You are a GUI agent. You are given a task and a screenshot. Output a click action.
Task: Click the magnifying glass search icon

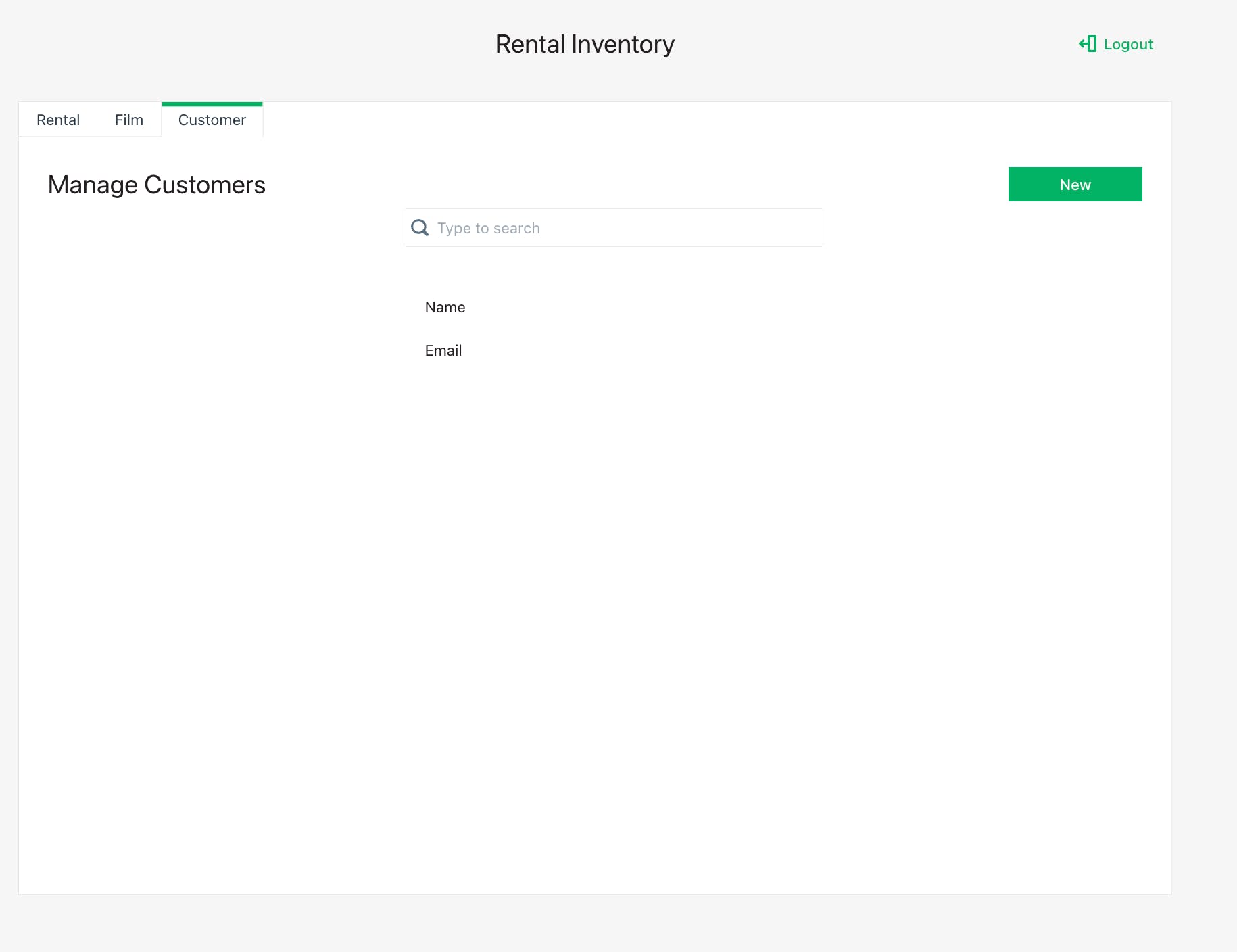tap(420, 228)
